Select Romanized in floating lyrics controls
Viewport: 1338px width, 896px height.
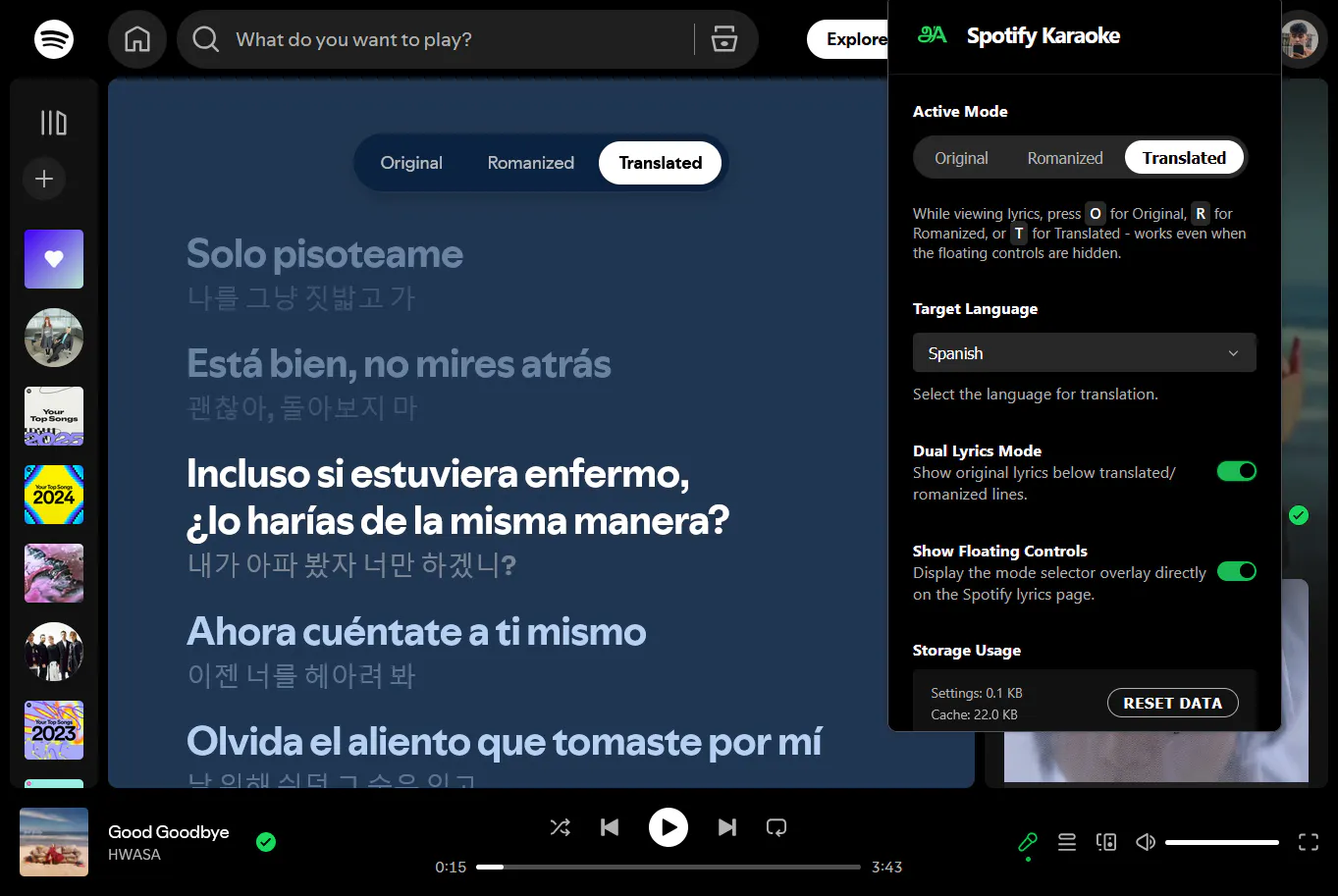531,163
